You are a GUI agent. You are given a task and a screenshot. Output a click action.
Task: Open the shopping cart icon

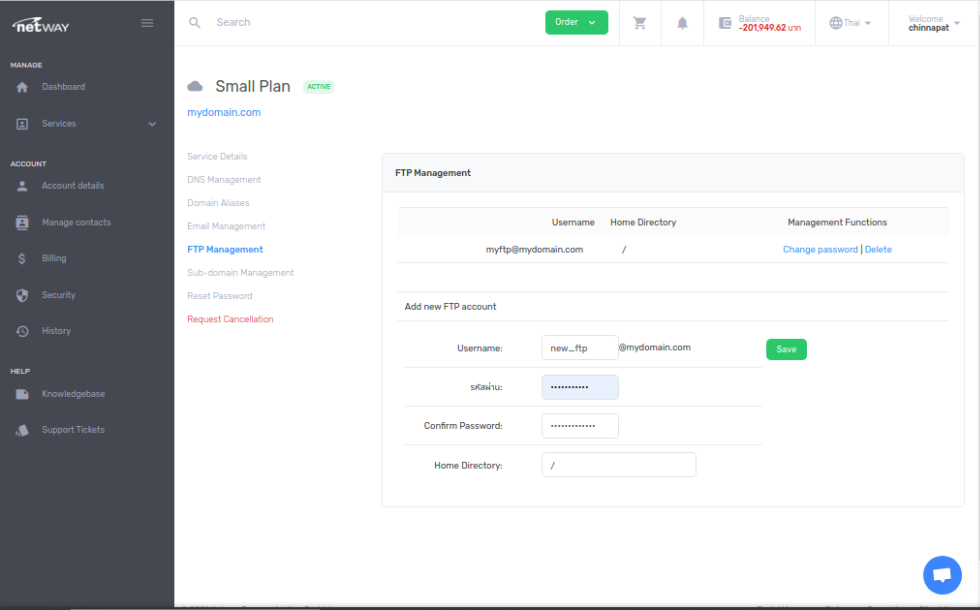pos(640,23)
